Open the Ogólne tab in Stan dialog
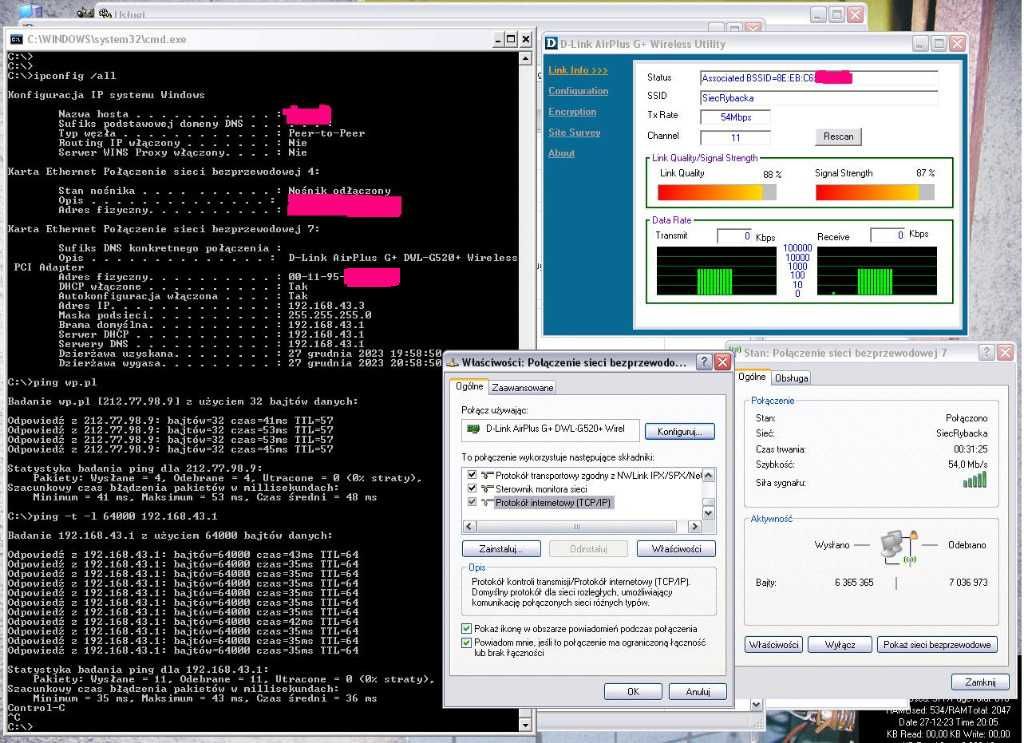The width and height of the screenshot is (1024, 743). point(752,377)
